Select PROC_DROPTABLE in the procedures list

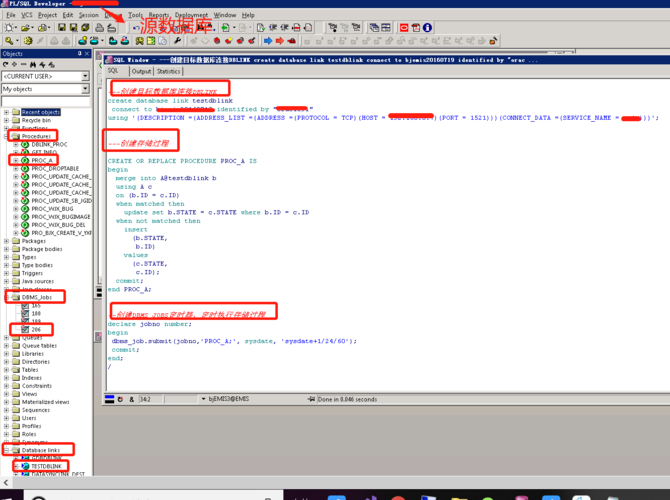(x=55, y=168)
